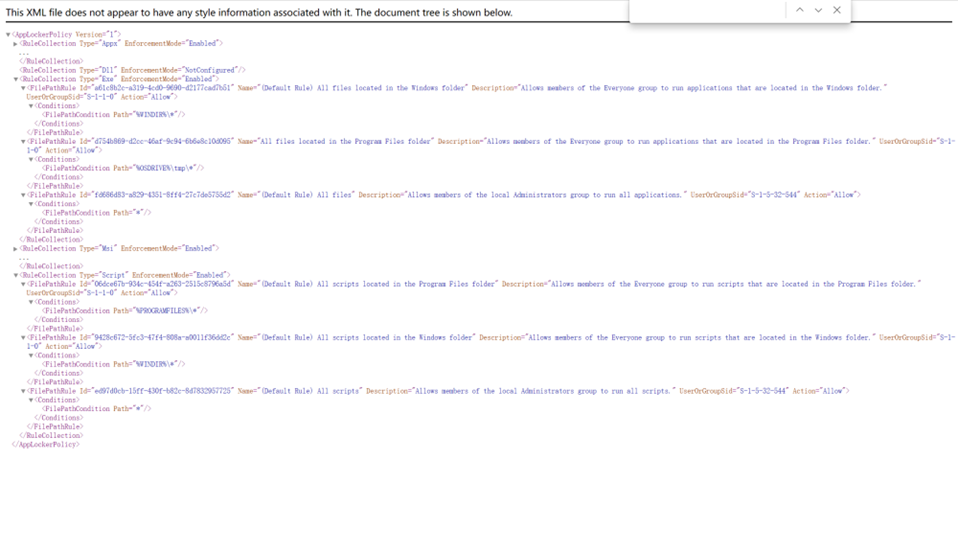
Task: Click the name '(Default Rule) All scripts located in the Windows folder'
Action: point(368,338)
